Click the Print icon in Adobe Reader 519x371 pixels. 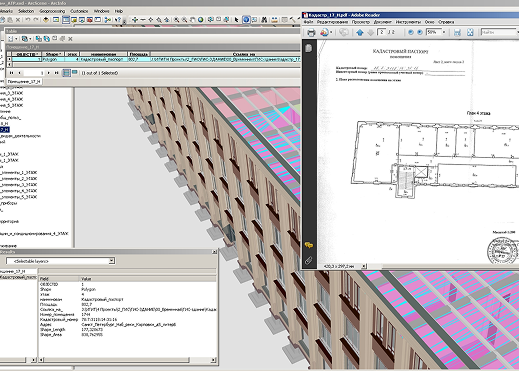(x=311, y=32)
